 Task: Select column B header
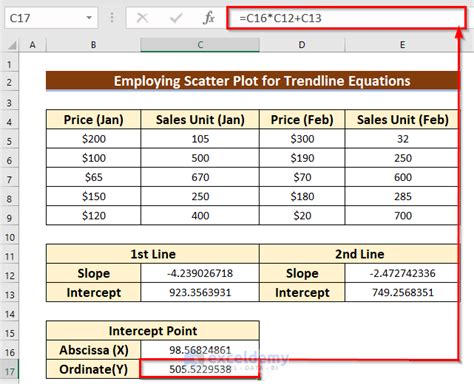(93, 45)
